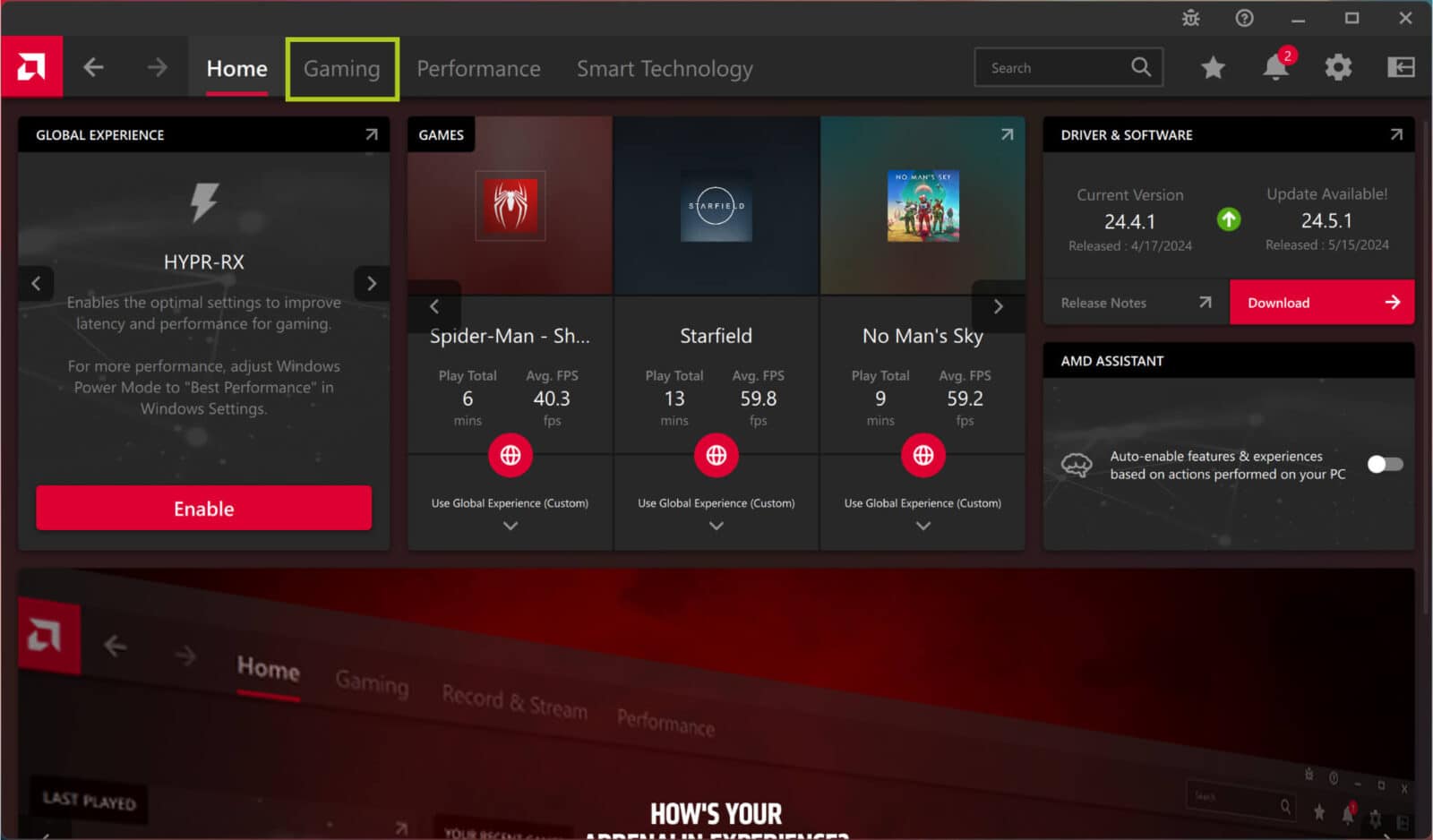The image size is (1433, 840).
Task: Open the Settings gear icon
Action: (x=1338, y=67)
